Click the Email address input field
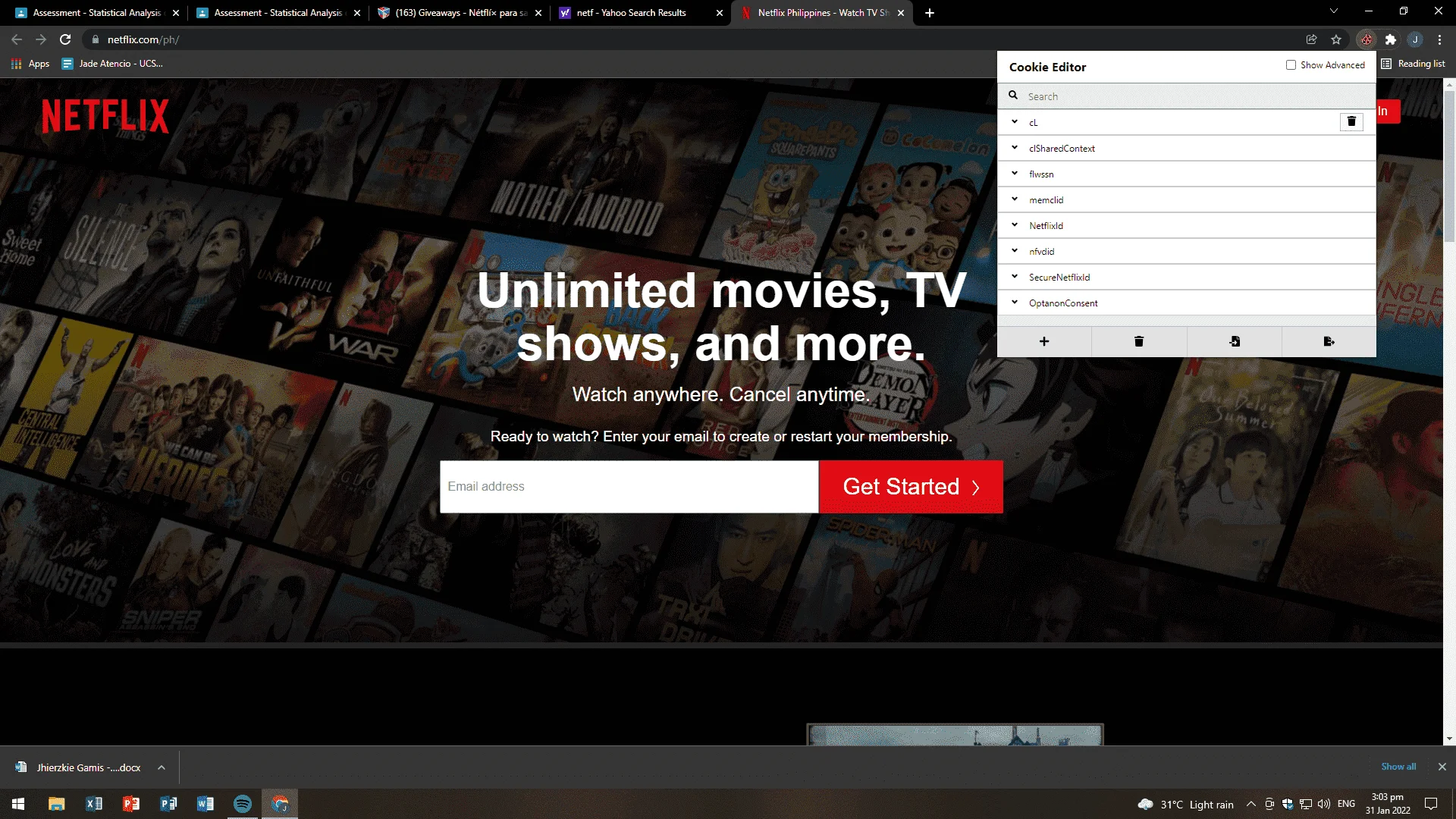Viewport: 1456px width, 819px height. 629,487
